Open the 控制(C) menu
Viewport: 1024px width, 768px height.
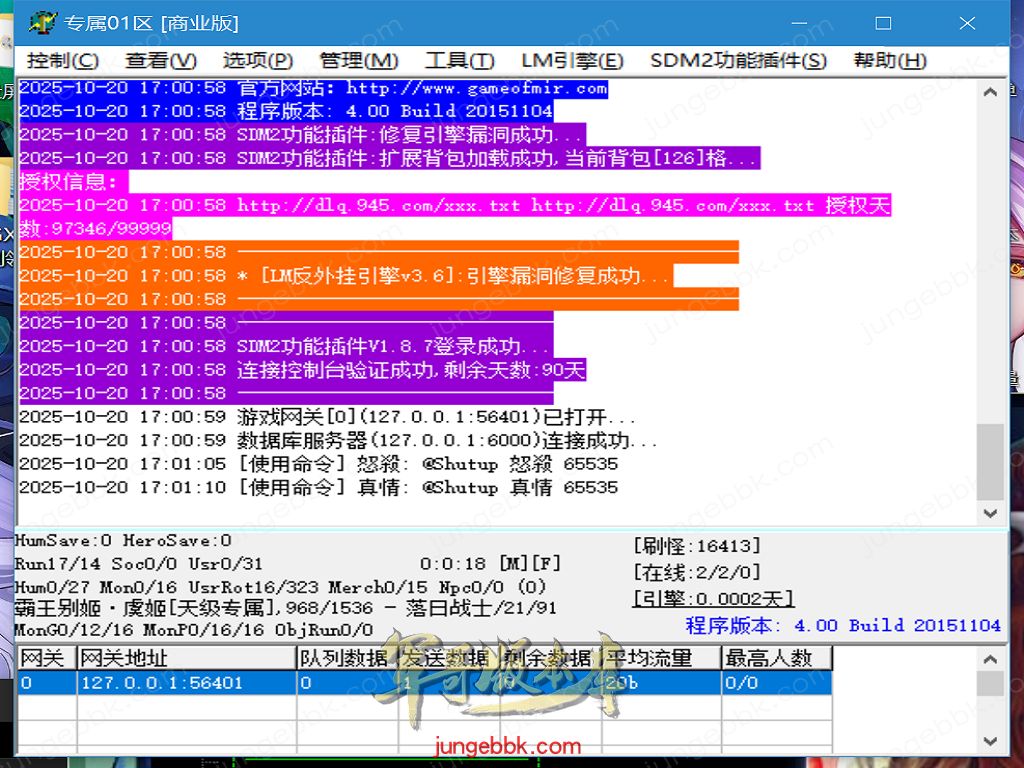(x=62, y=60)
